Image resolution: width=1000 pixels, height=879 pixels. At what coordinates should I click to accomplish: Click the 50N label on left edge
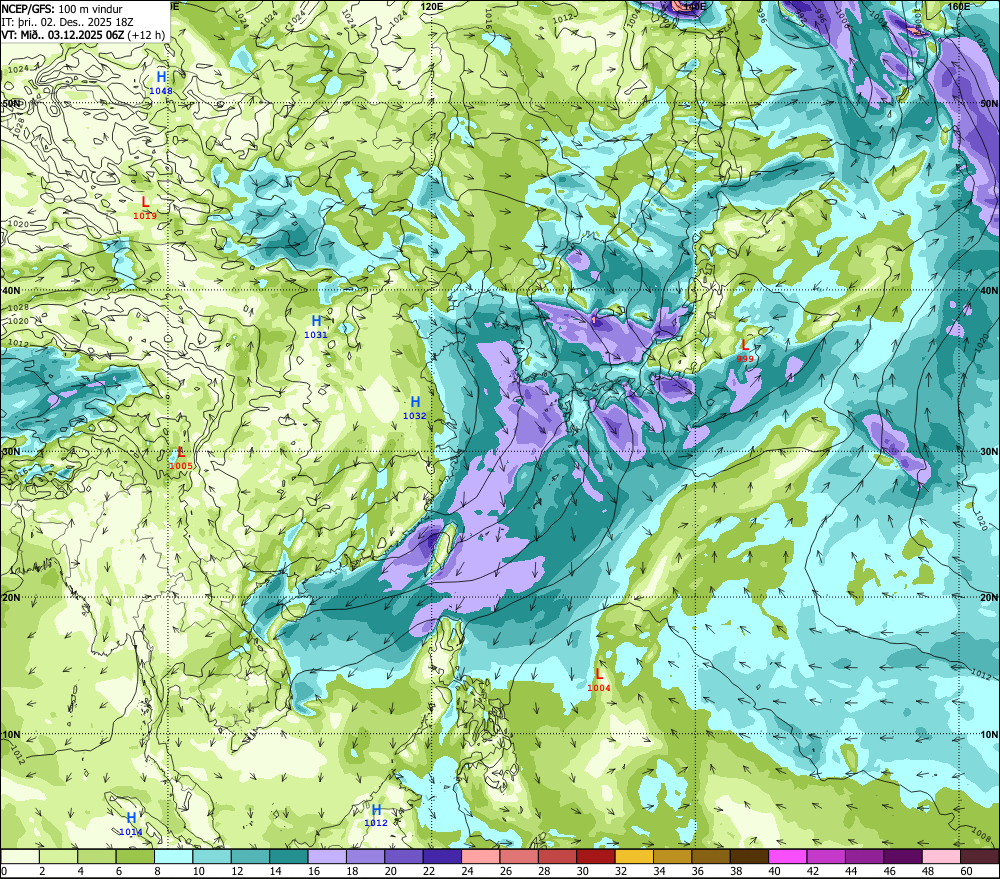[11, 103]
